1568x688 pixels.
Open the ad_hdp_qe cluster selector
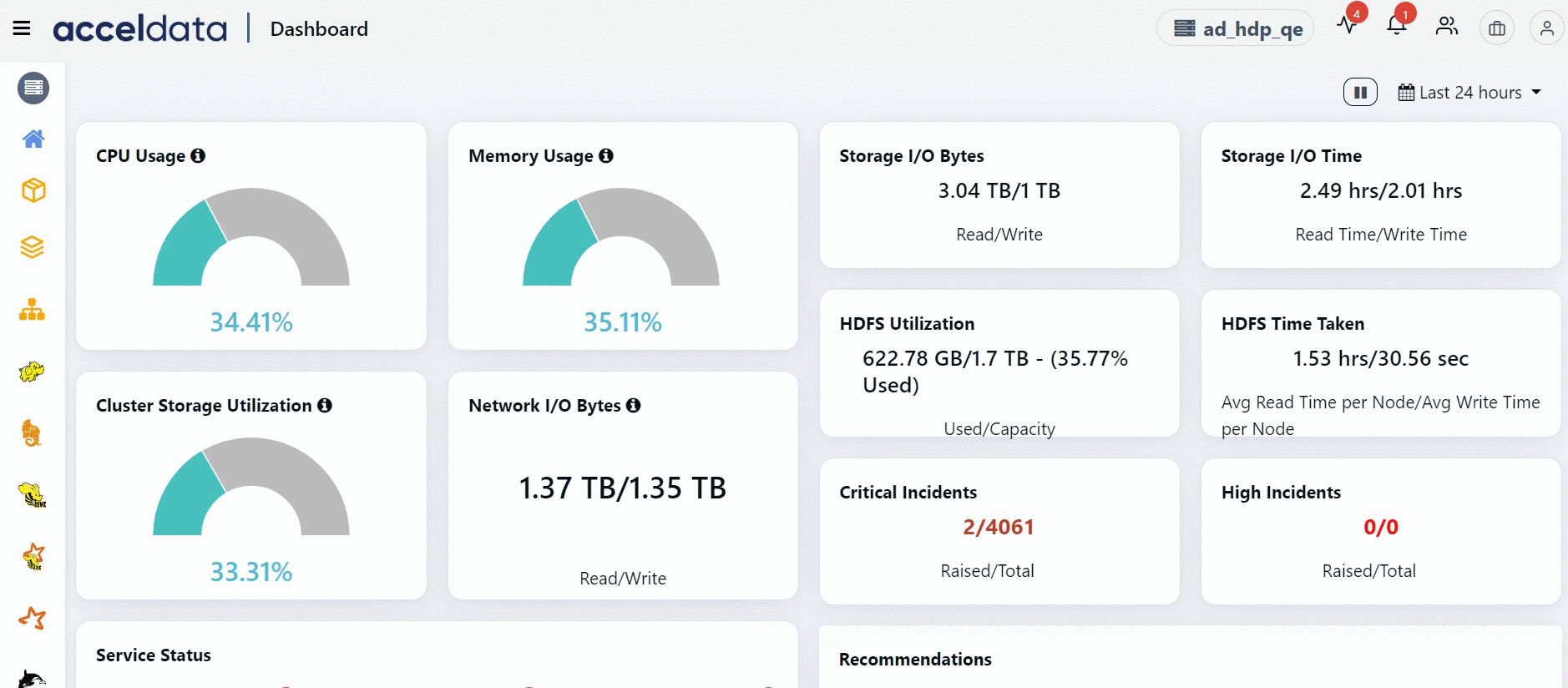click(1235, 28)
